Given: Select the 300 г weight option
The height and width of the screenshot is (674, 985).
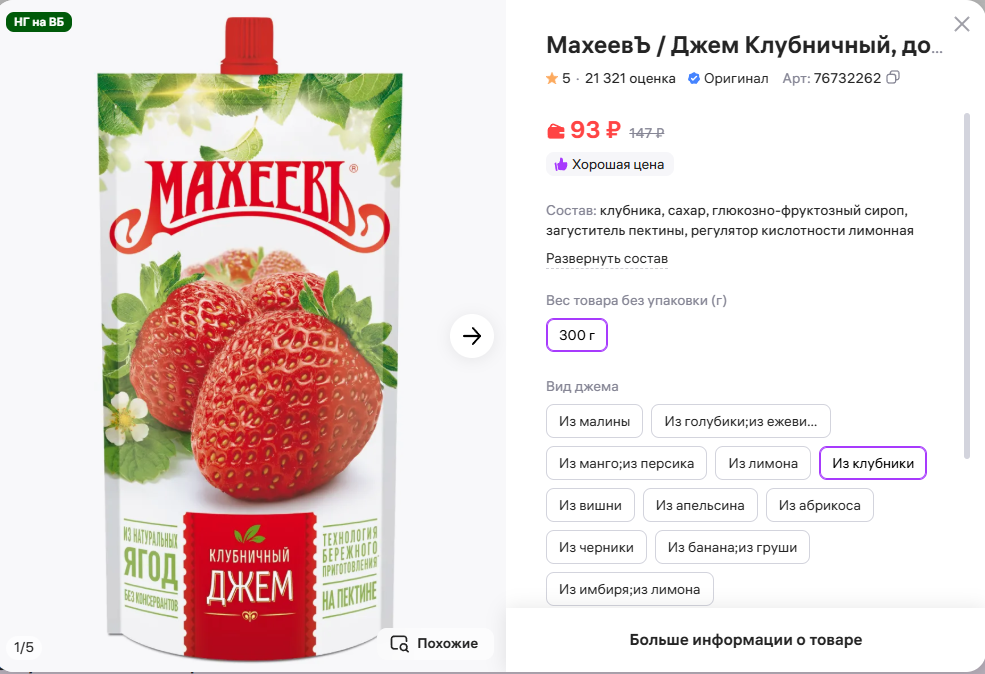Looking at the screenshot, I should point(577,335).
